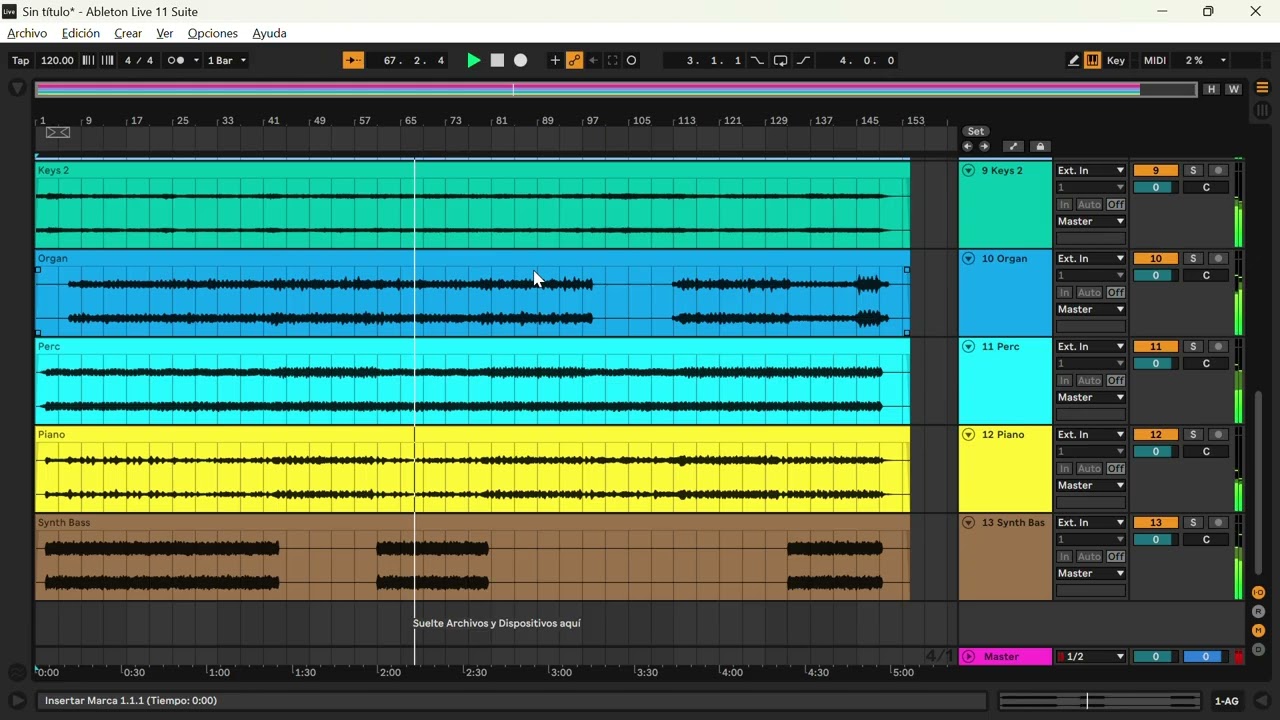The width and height of the screenshot is (1280, 720).
Task: Open the Edición menu
Action: (81, 33)
